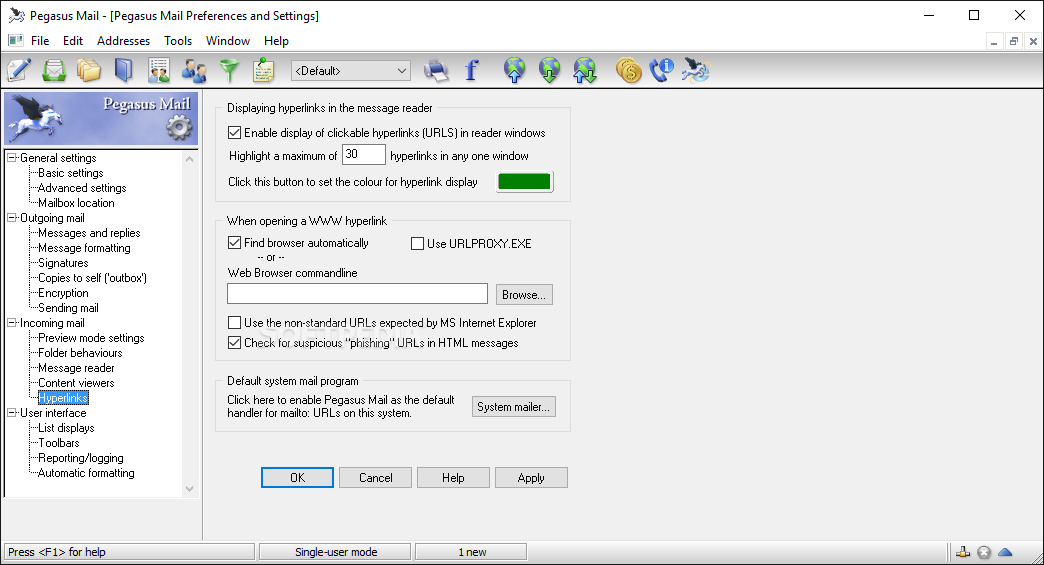The image size is (1044, 565).
Task: Enable the 'Use URLPROXY.EXE' checkbox
Action: 417,244
